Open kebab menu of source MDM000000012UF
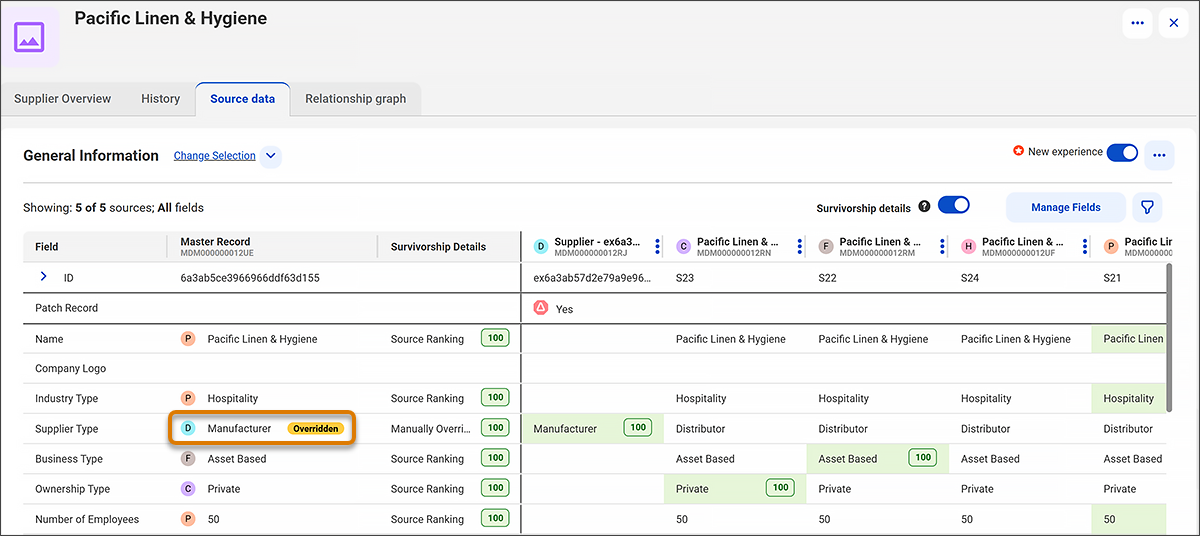Screen dimensions: 1200x536 coord(1085,247)
